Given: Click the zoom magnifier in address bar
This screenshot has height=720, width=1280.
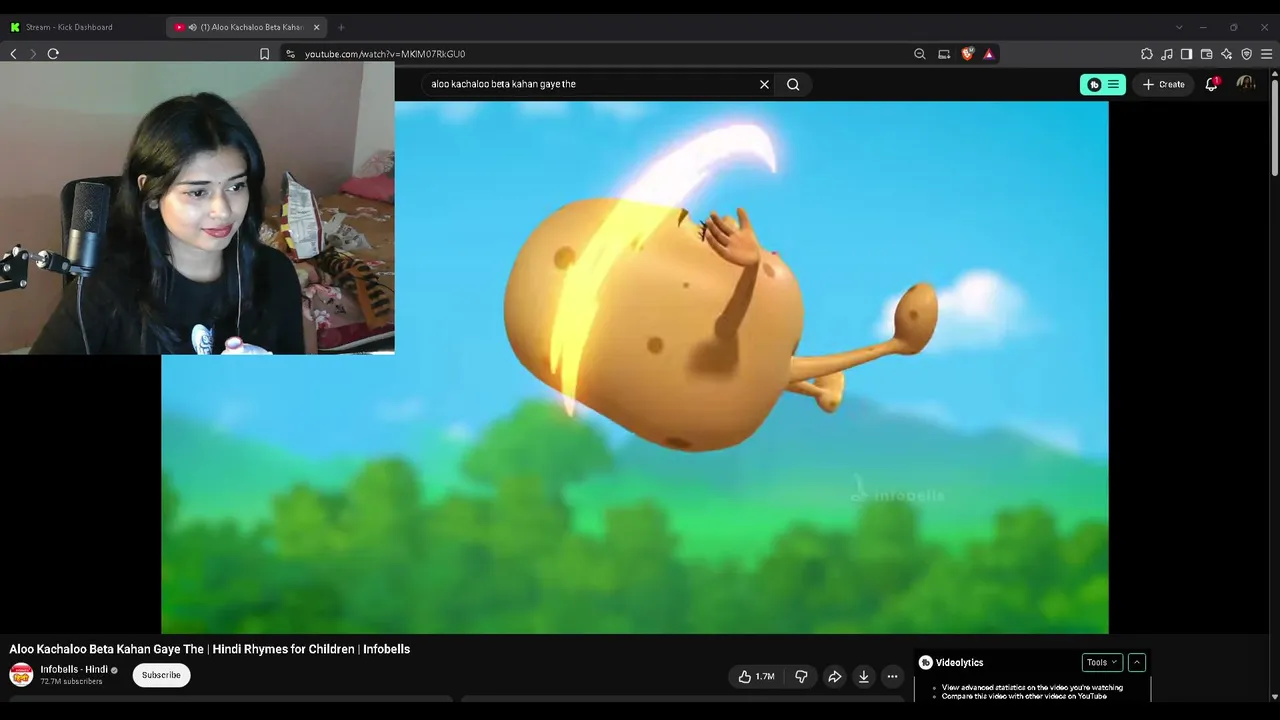Looking at the screenshot, I should click(x=920, y=54).
